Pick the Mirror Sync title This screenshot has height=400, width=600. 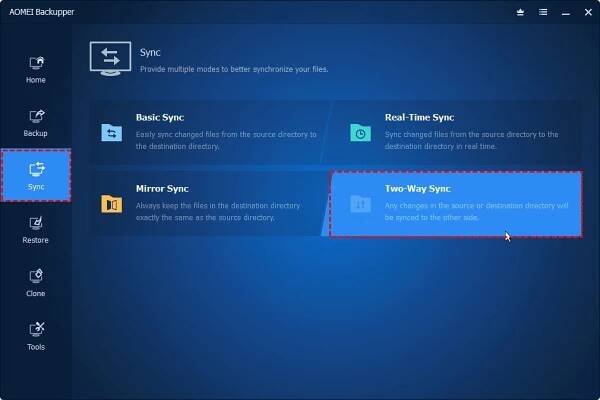[162, 188]
